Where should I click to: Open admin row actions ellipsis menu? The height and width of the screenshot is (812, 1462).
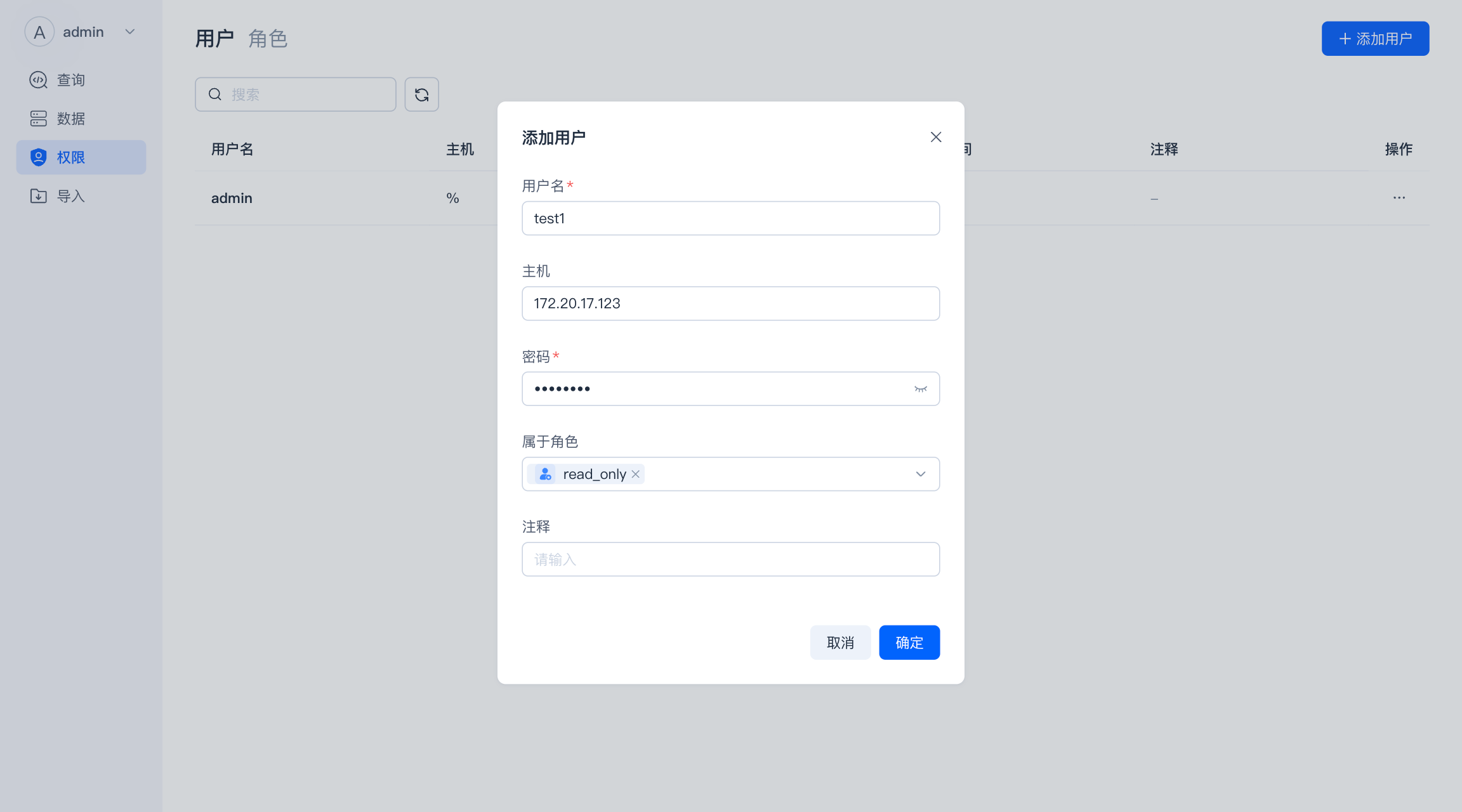click(1399, 198)
